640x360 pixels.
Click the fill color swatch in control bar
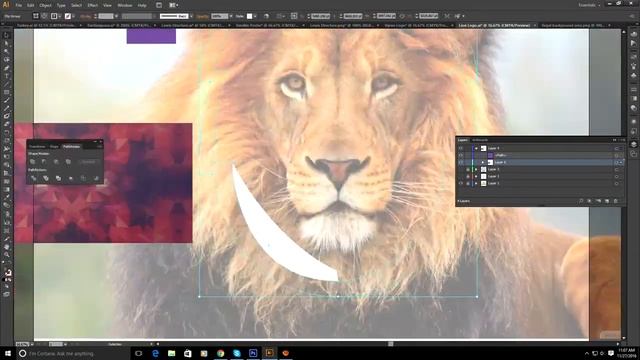[54, 16]
